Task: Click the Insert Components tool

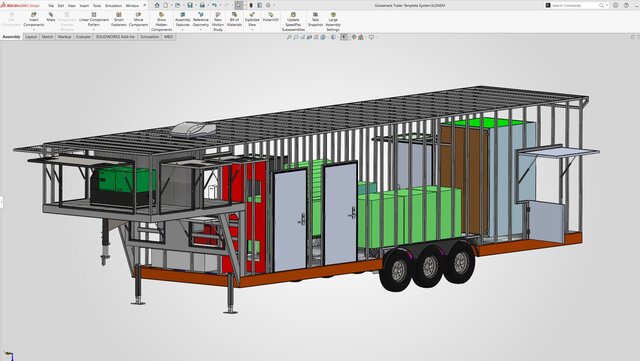Action: click(33, 20)
